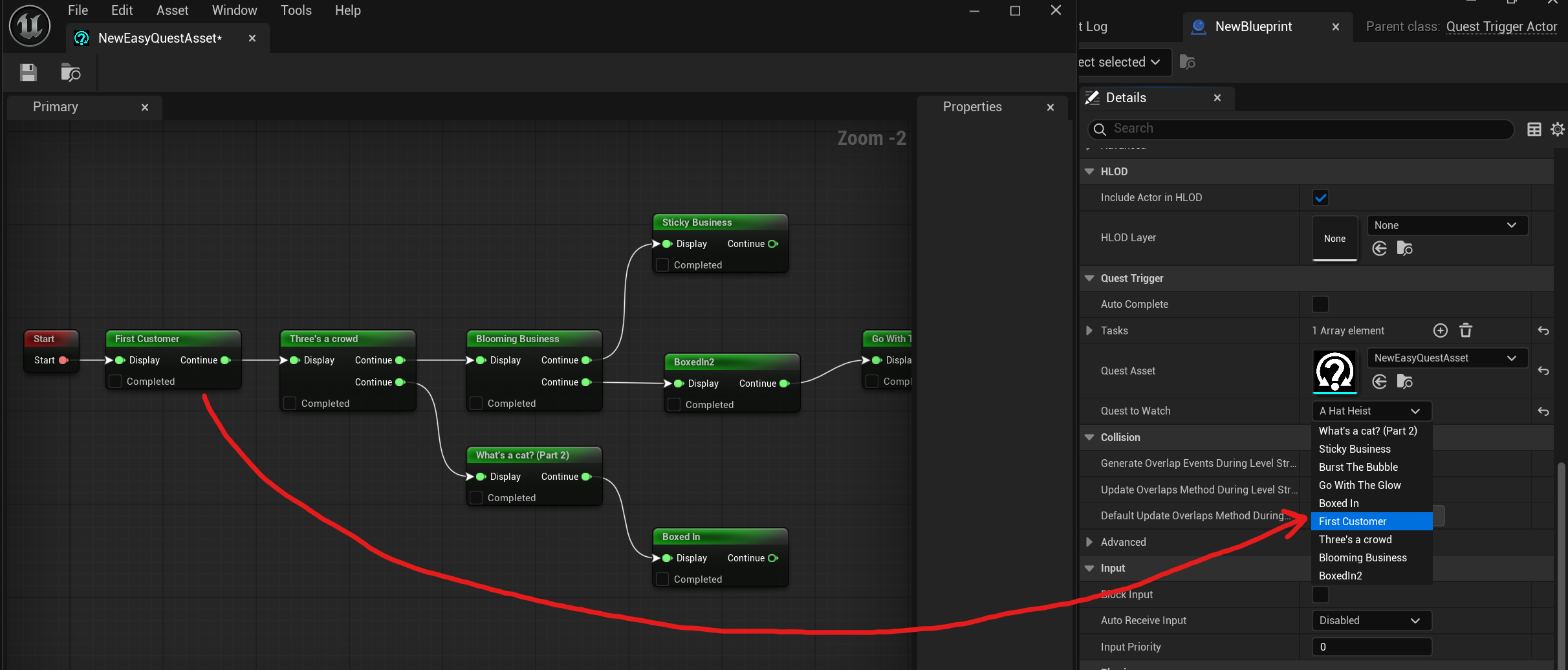Screen dimensions: 1568x670
Task: Click the Quest Asset question-mark thumbnail
Action: (x=1334, y=372)
